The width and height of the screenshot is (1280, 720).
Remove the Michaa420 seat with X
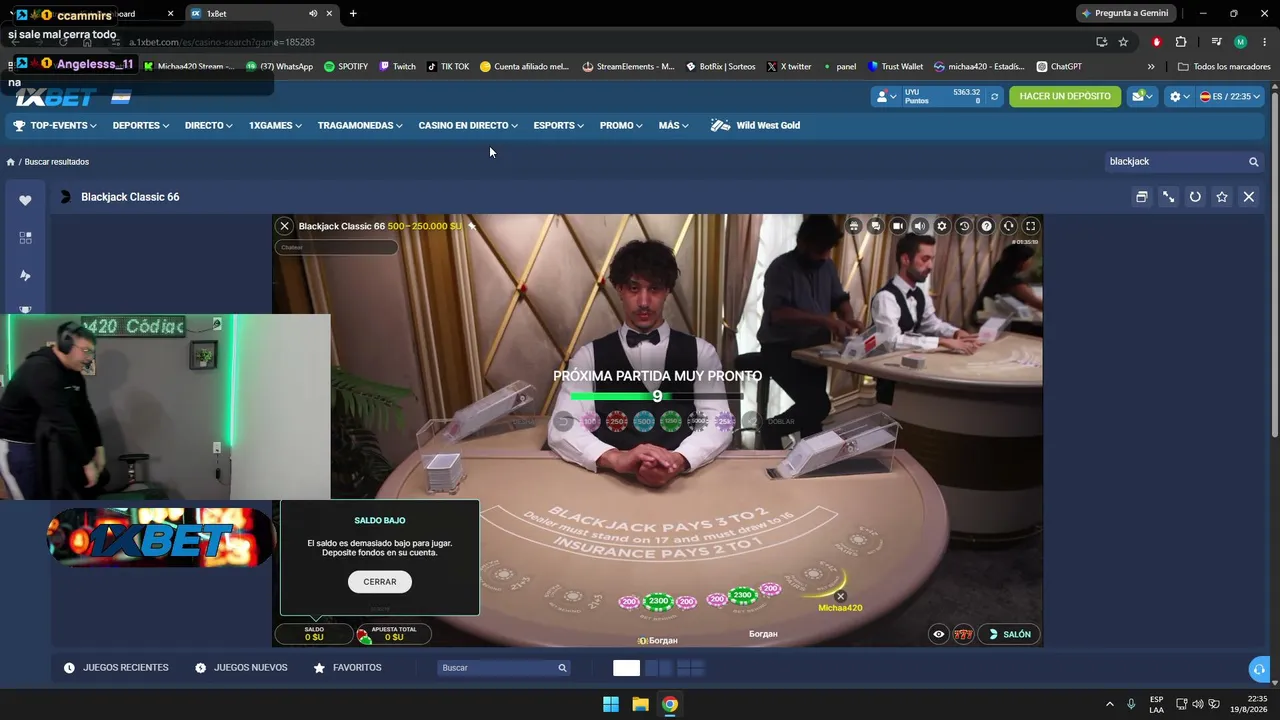tap(840, 596)
